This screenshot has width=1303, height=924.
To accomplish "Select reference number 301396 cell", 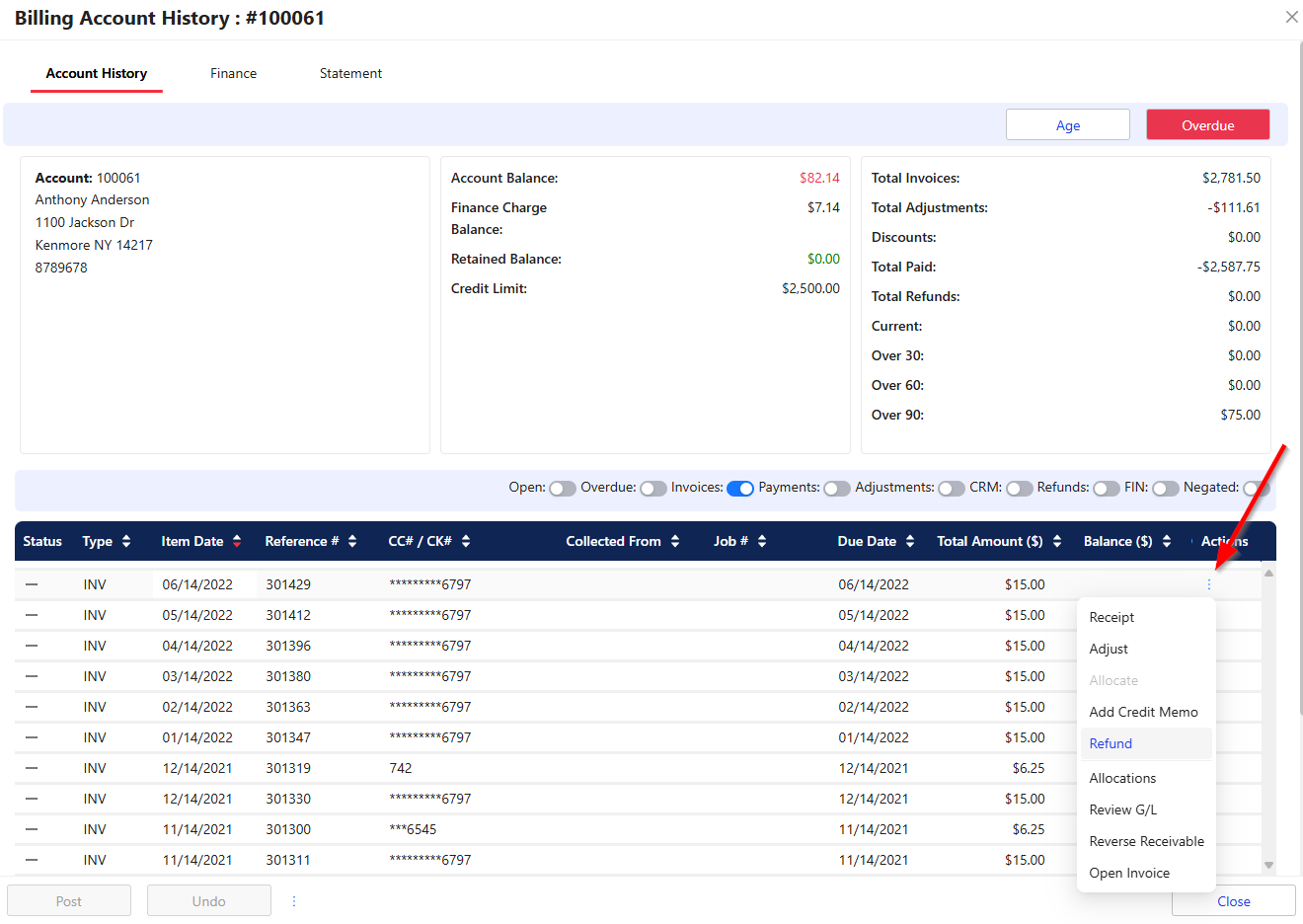I will click(288, 646).
